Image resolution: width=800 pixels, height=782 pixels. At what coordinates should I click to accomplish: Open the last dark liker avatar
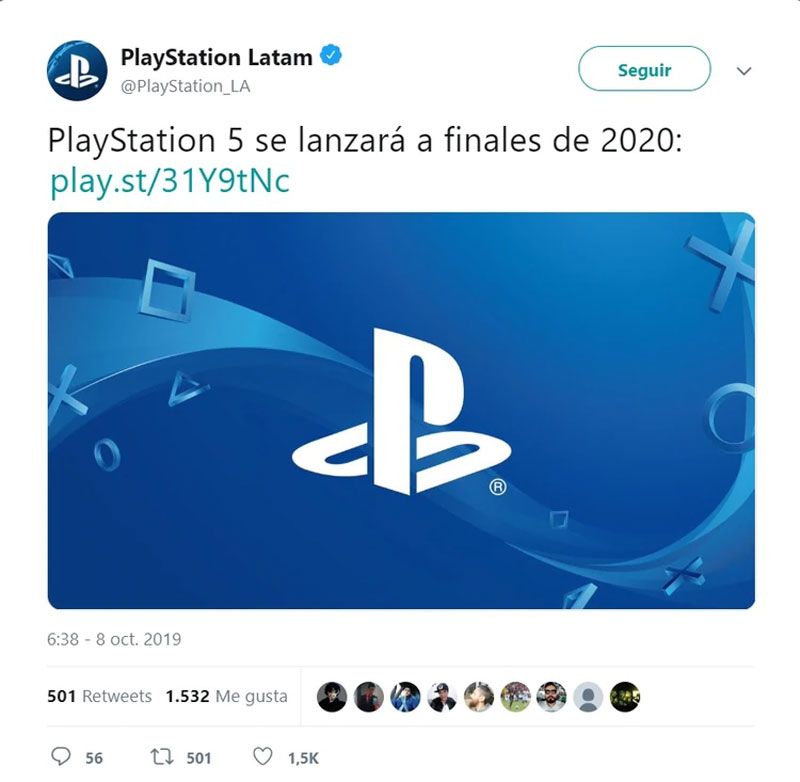click(x=625, y=697)
